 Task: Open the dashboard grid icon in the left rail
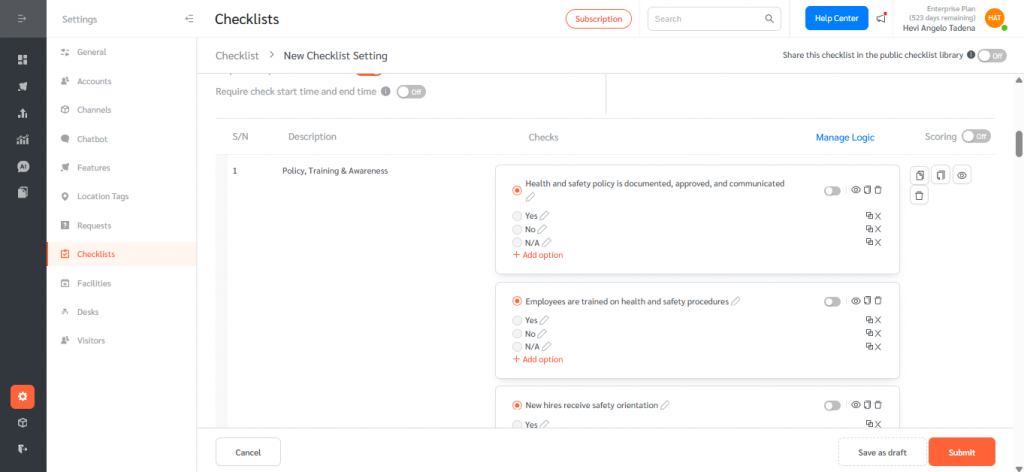coord(22,60)
